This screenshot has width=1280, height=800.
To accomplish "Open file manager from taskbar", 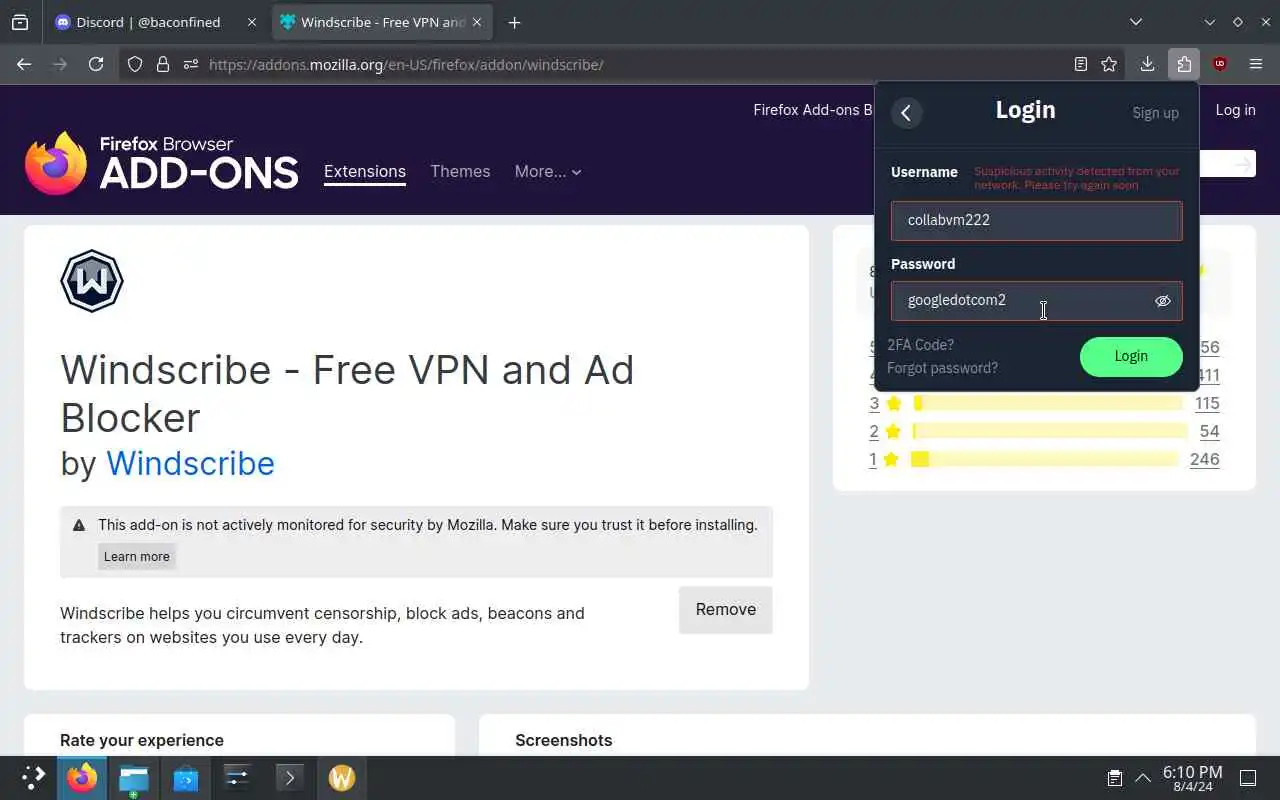I will pos(134,778).
